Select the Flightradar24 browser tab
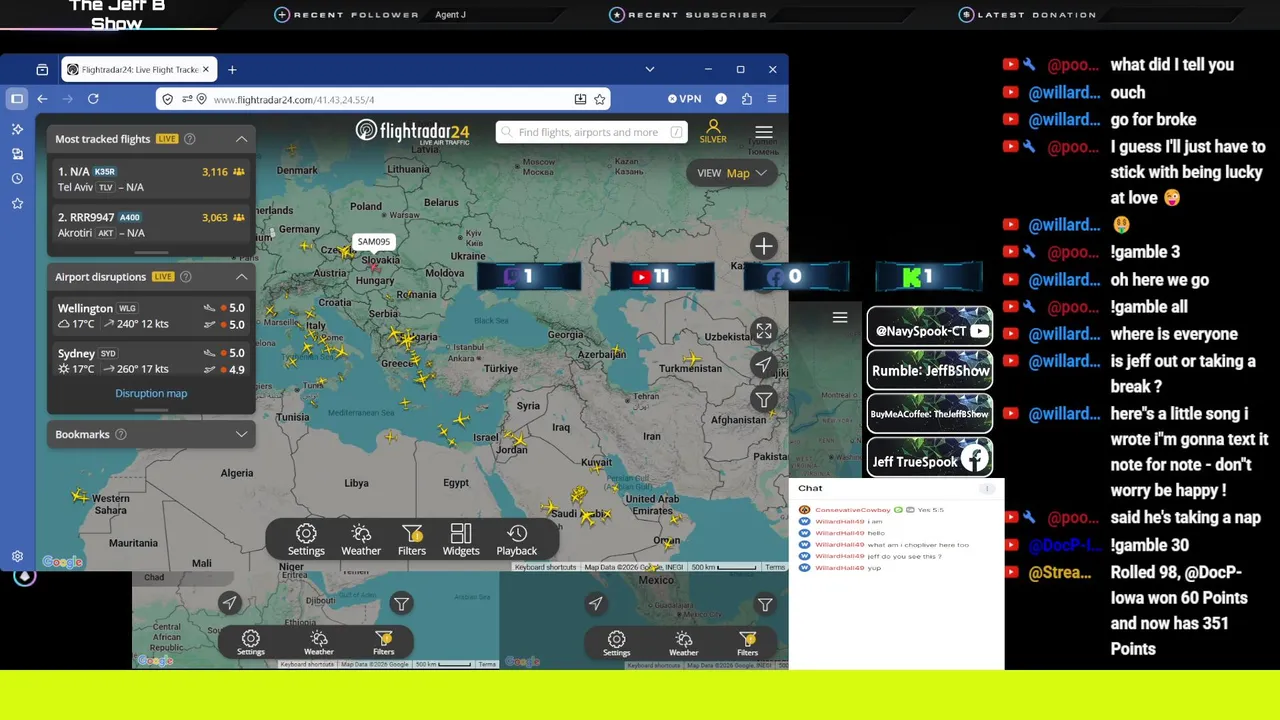1280x720 pixels. coord(138,70)
